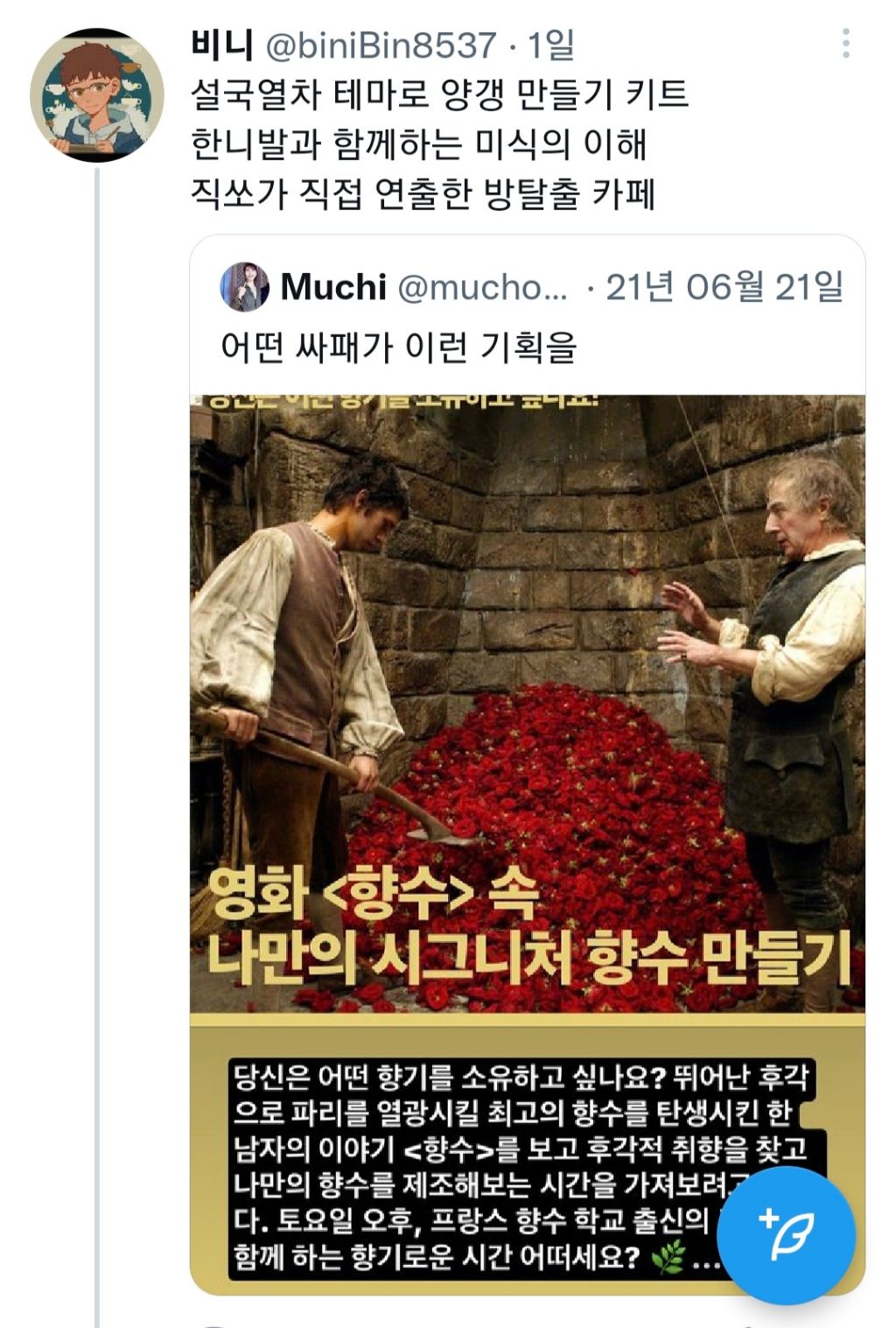Open the 비니 display name

[221, 45]
